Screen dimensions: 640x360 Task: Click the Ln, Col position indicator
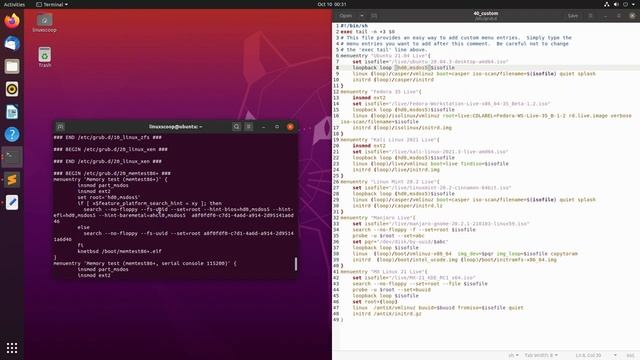pyautogui.click(x=588, y=355)
